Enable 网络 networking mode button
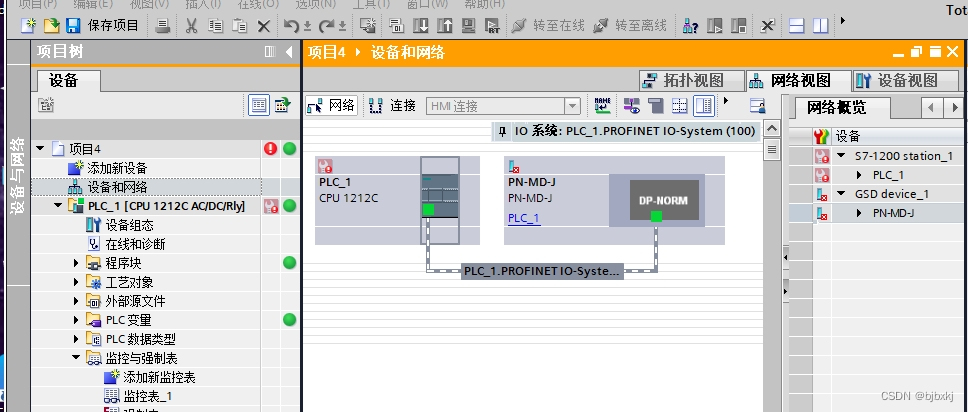This screenshot has width=968, height=412. (x=332, y=106)
